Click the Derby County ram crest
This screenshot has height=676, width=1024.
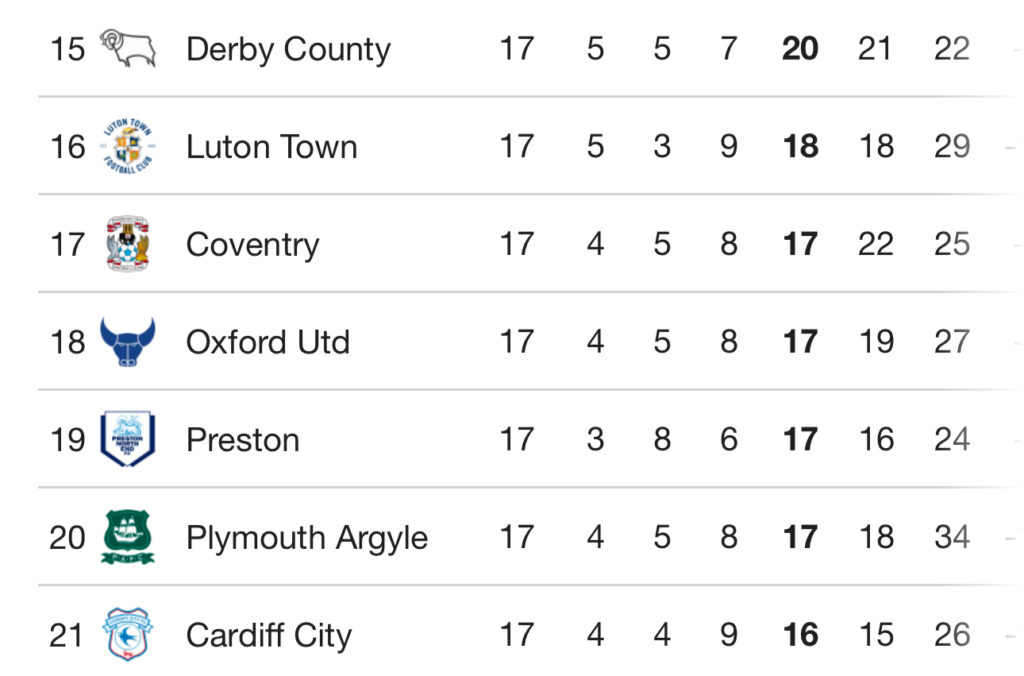coord(128,48)
